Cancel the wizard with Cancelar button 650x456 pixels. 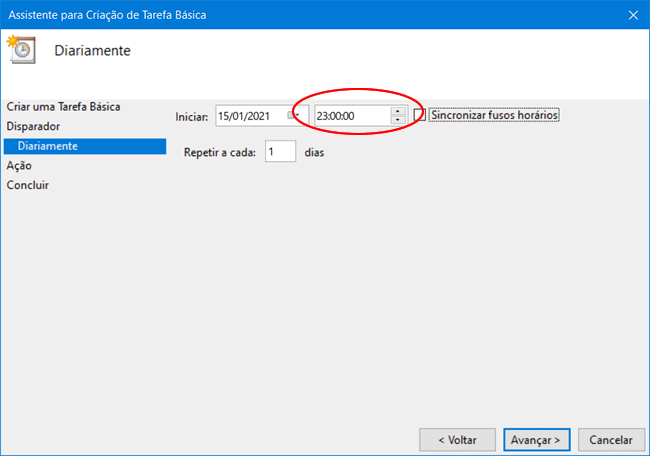pyautogui.click(x=610, y=439)
